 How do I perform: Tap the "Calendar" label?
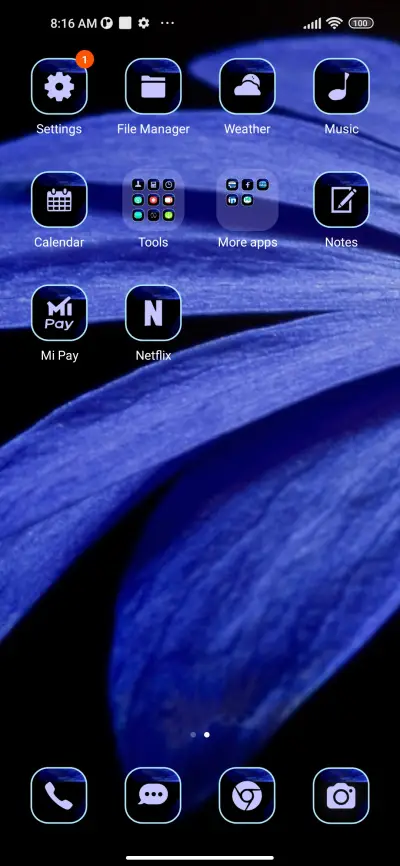point(59,242)
